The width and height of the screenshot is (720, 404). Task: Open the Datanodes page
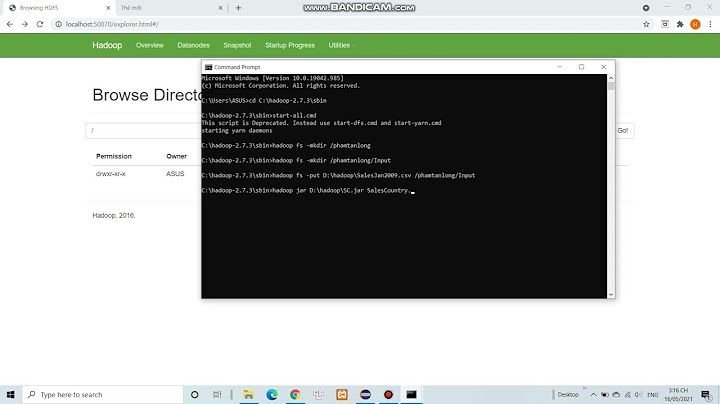click(x=193, y=45)
